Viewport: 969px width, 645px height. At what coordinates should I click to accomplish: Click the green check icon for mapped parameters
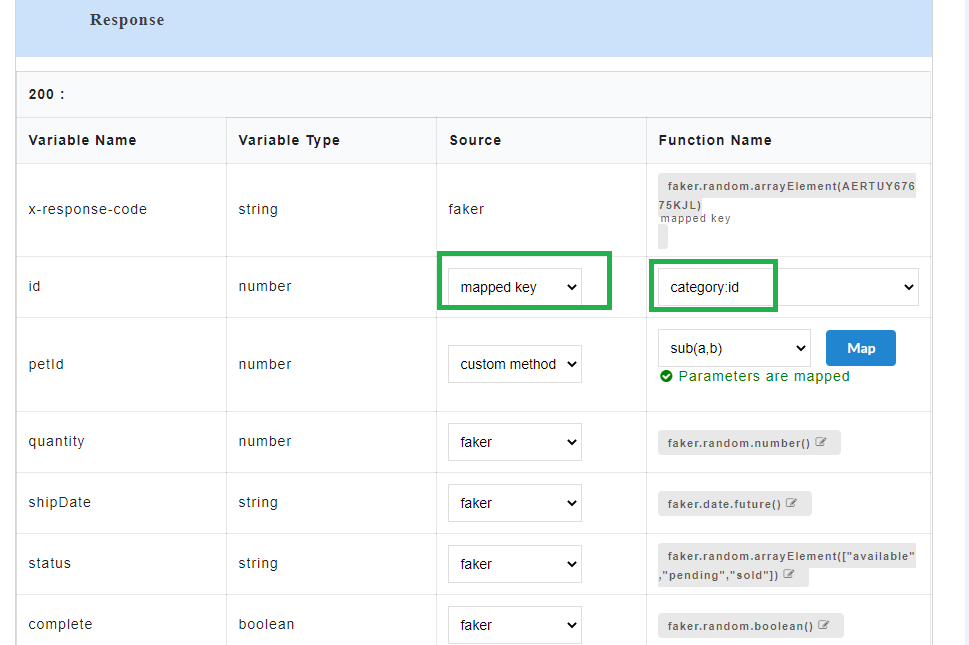(666, 376)
